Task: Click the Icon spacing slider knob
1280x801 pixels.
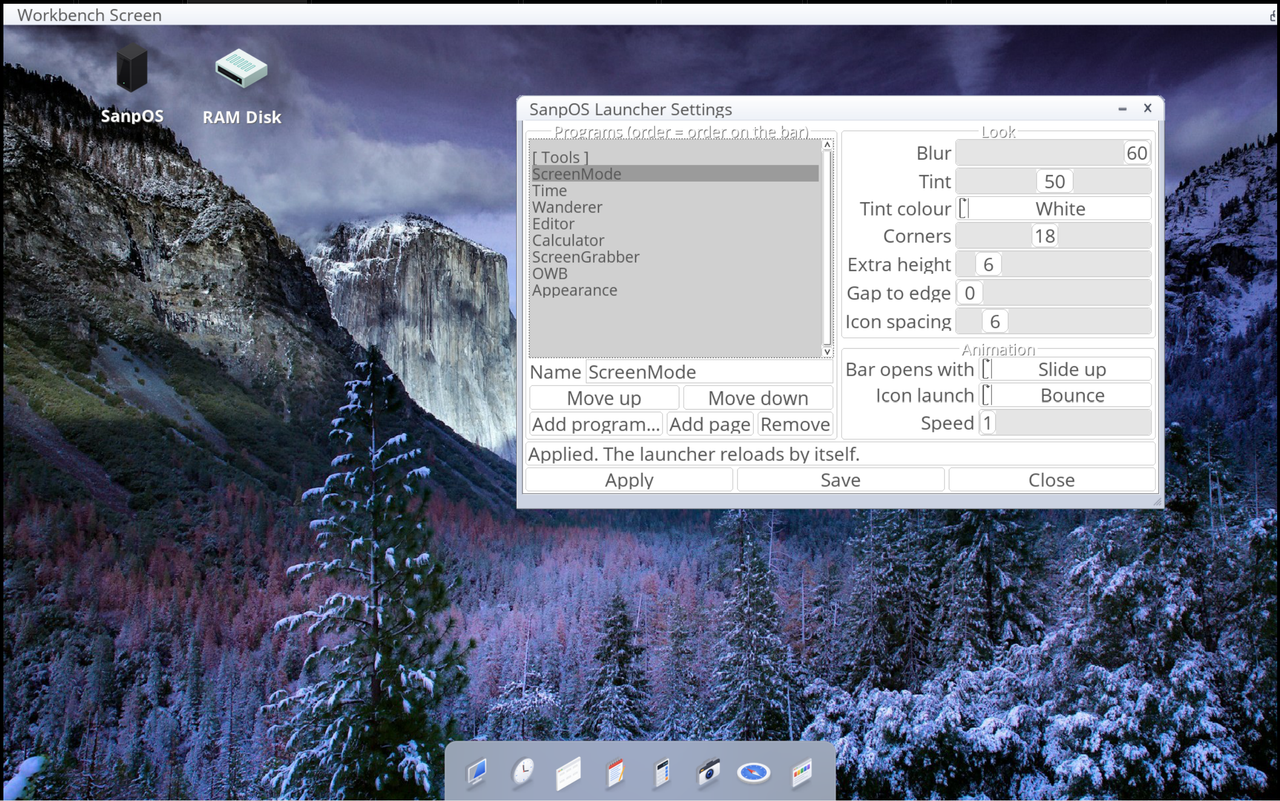Action: point(995,321)
